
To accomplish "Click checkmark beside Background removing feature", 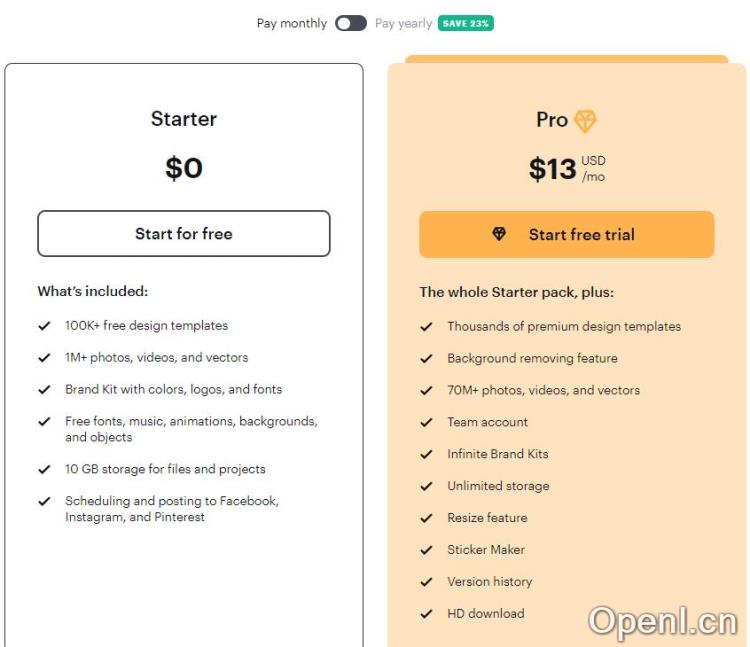I will coord(426,359).
